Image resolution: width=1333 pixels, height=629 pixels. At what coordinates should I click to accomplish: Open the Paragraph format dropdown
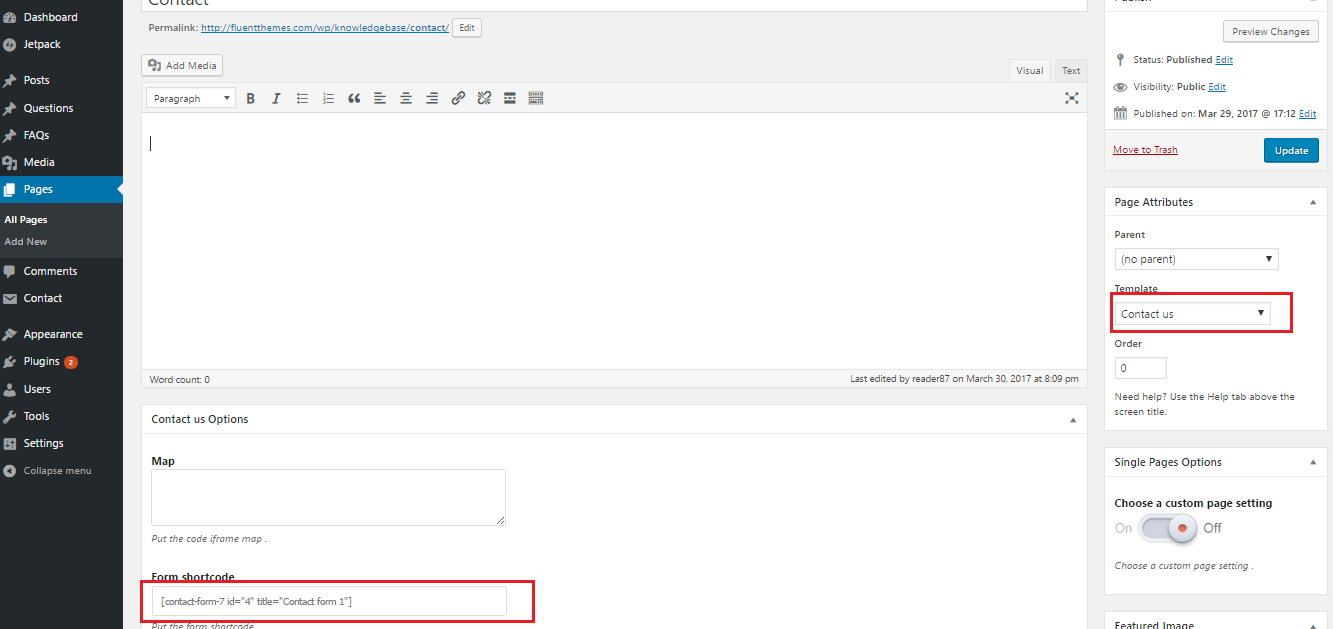190,98
